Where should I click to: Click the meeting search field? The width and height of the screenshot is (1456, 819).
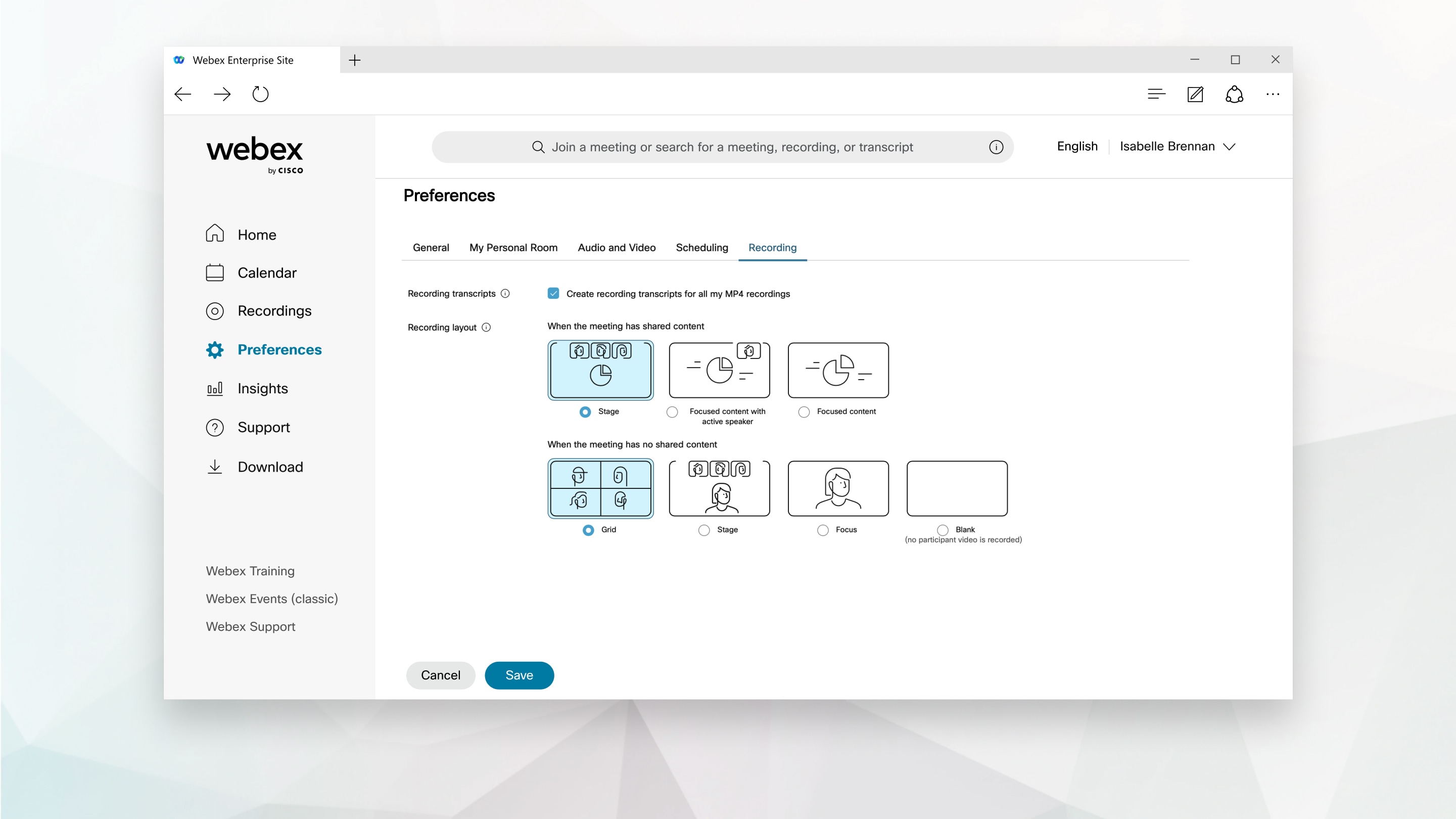724,147
